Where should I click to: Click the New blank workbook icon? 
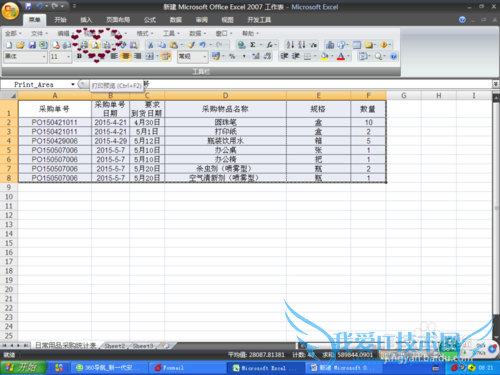(x=9, y=45)
